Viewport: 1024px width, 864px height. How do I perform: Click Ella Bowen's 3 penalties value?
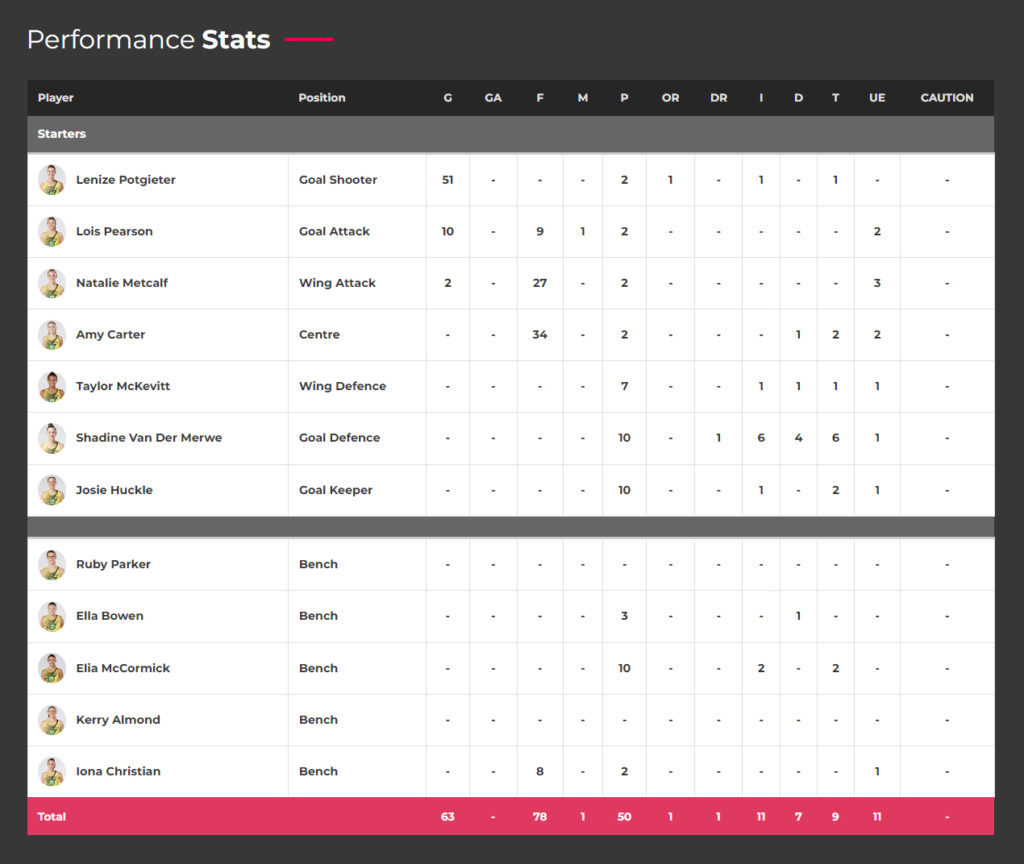click(x=624, y=616)
